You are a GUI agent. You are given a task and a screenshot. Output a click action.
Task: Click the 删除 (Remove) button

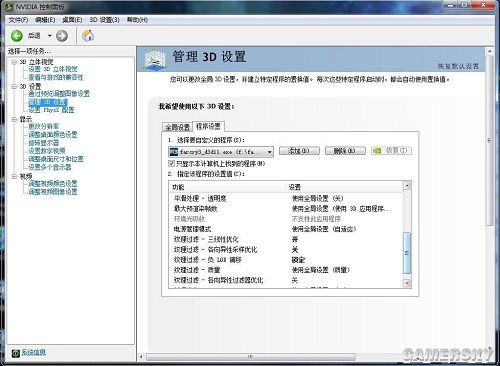[x=345, y=151]
